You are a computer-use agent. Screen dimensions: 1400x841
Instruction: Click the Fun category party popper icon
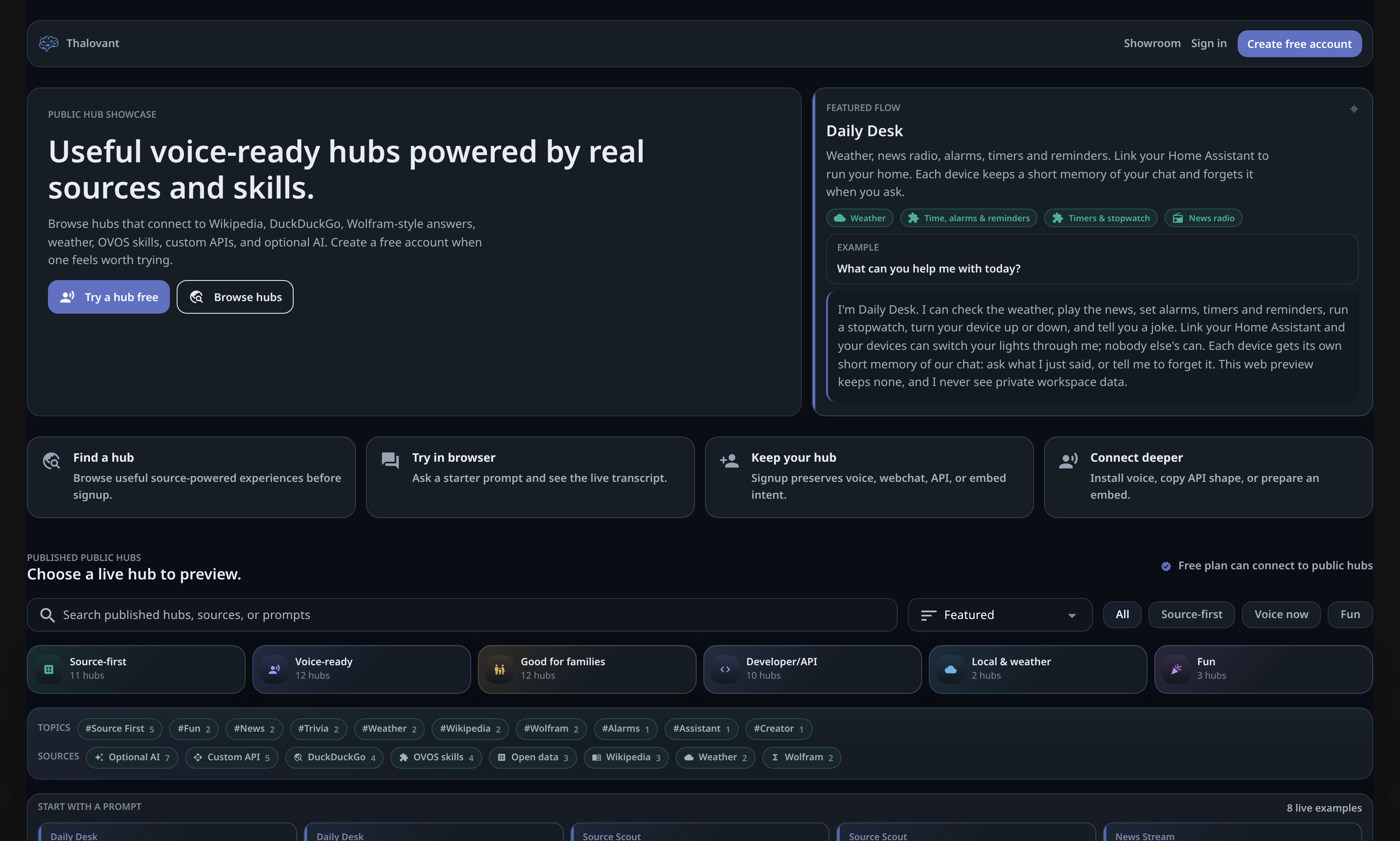[x=1176, y=669]
